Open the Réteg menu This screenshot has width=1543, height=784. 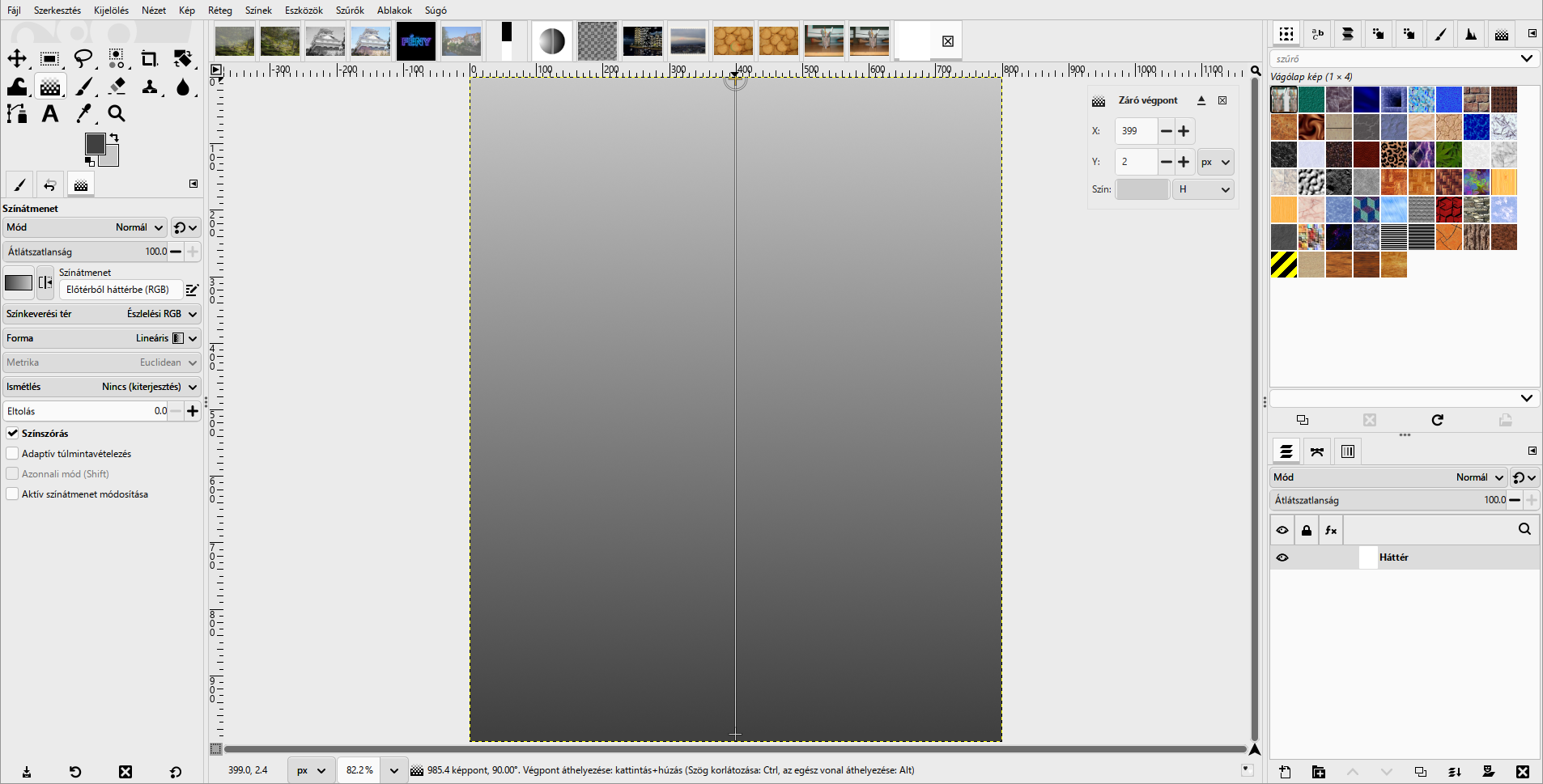pyautogui.click(x=220, y=11)
